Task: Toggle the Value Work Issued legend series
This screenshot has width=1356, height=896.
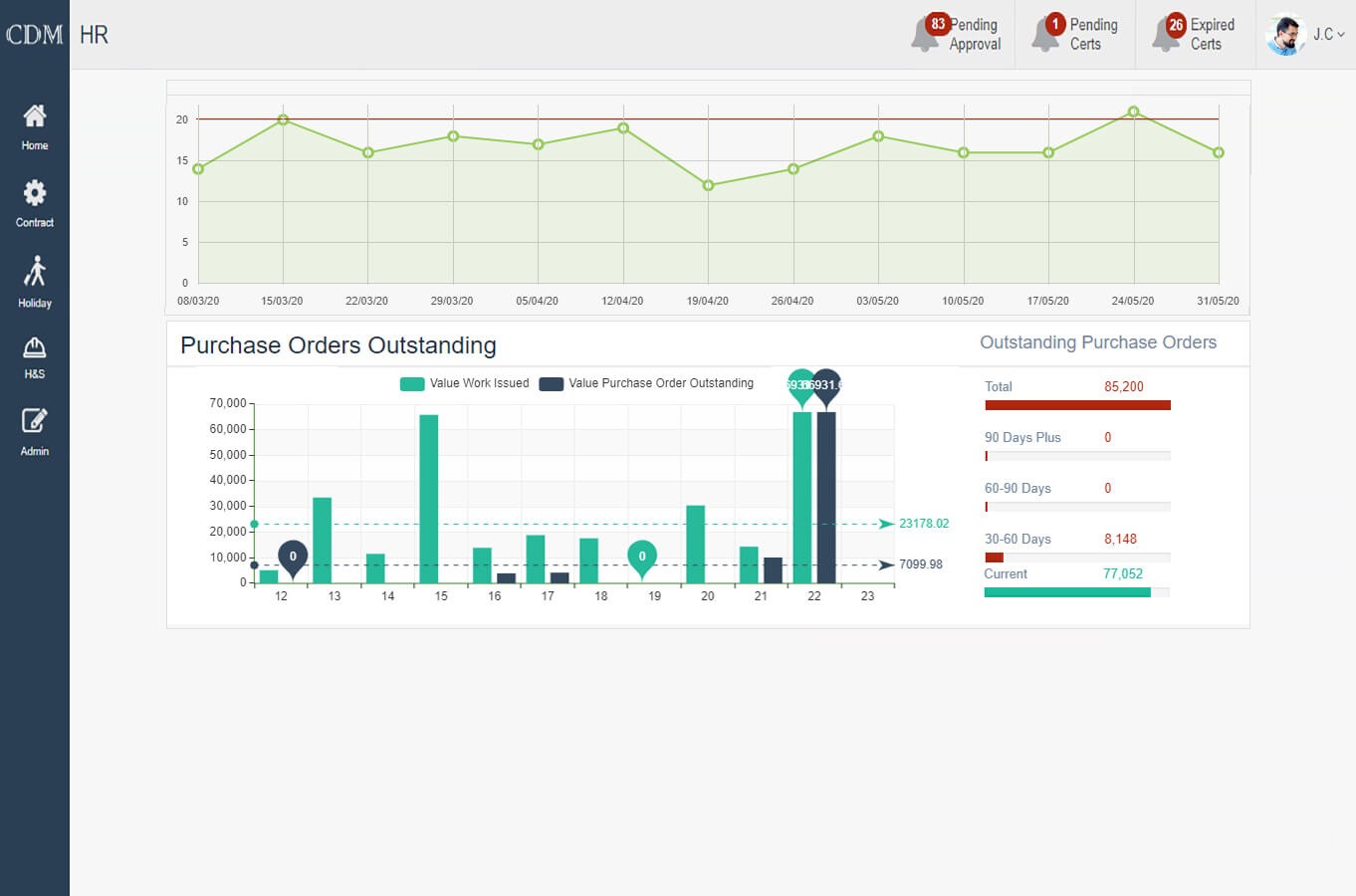Action: coord(412,384)
